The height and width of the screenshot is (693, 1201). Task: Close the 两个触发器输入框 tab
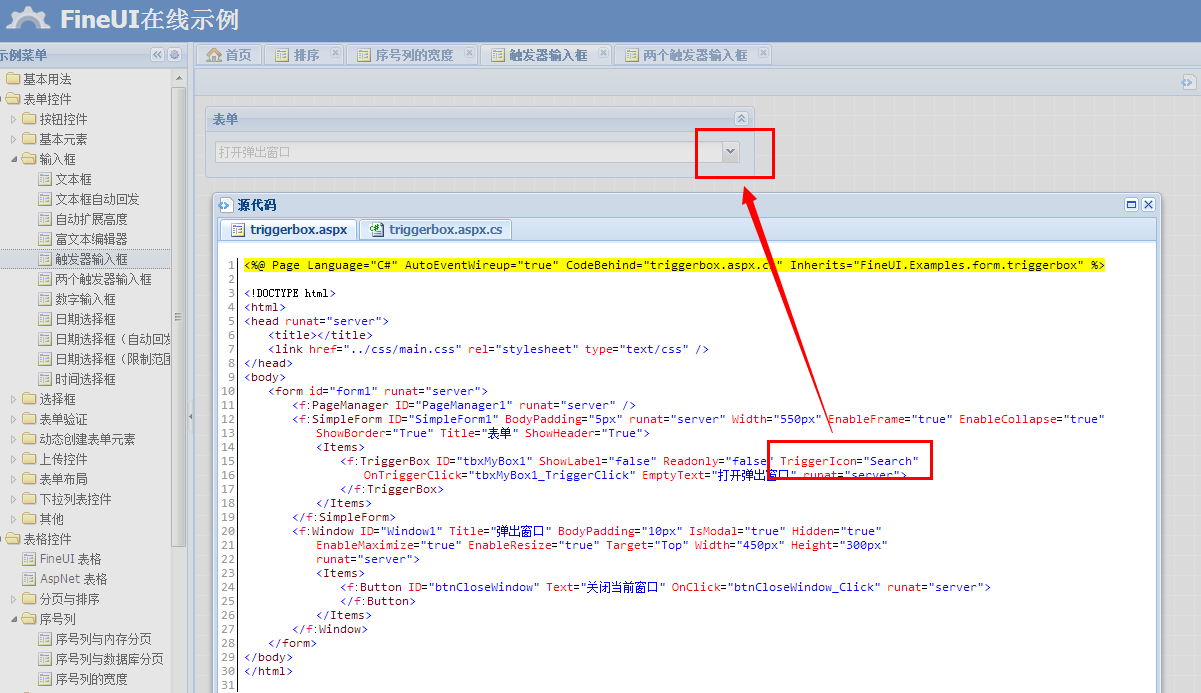tap(764, 53)
